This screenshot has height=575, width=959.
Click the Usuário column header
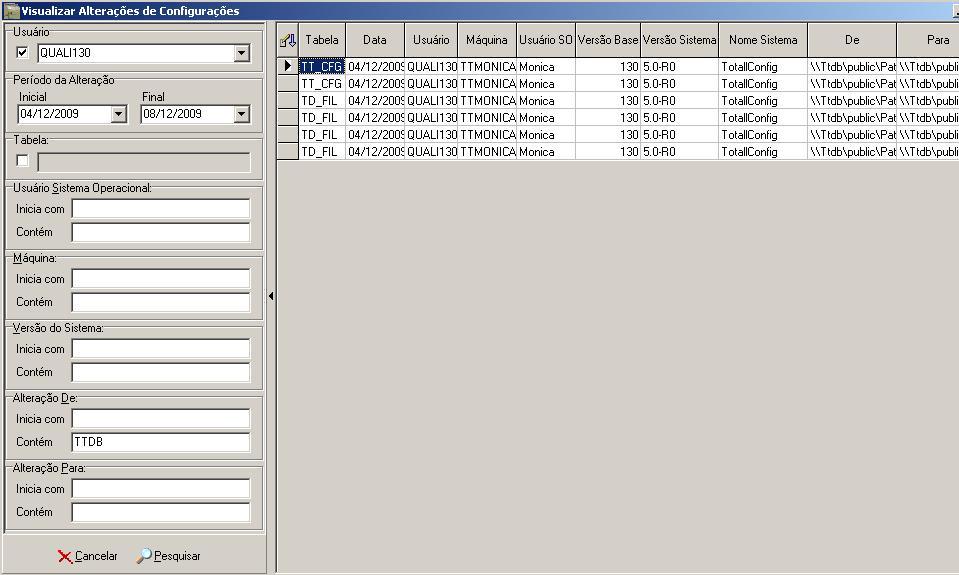431,40
